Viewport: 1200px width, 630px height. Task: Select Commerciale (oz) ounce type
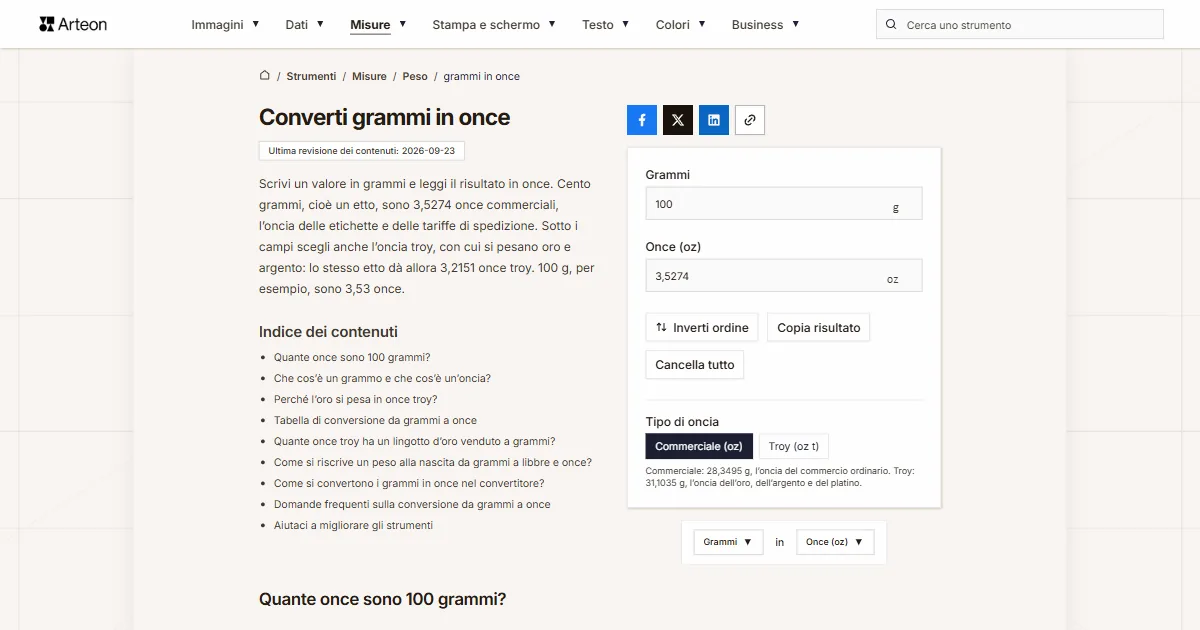tap(699, 446)
